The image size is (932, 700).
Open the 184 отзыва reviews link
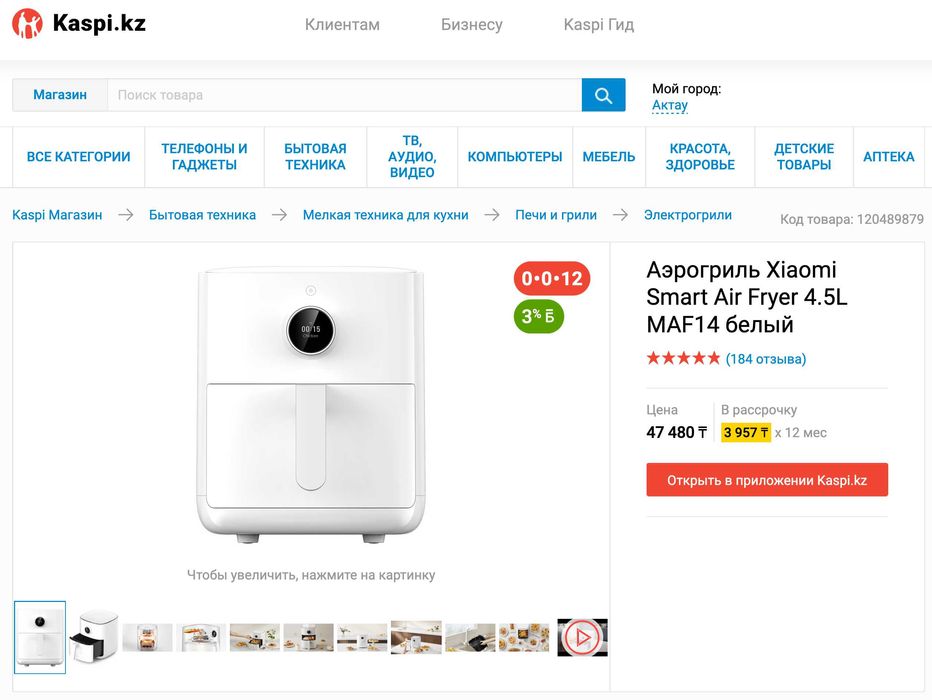766,359
